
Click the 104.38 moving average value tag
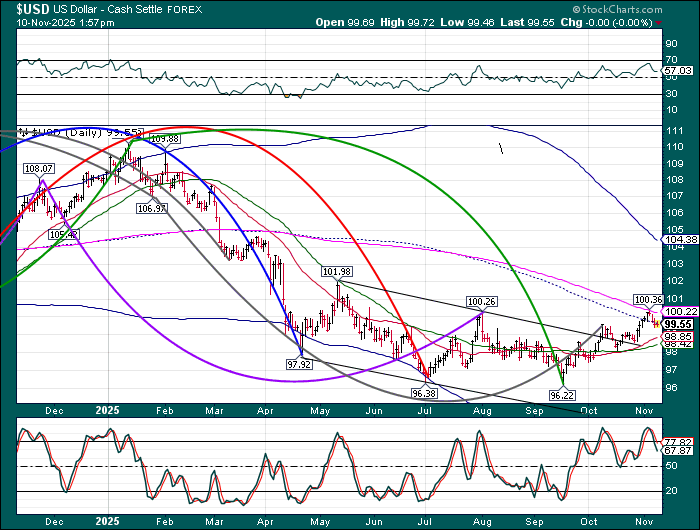coord(679,240)
